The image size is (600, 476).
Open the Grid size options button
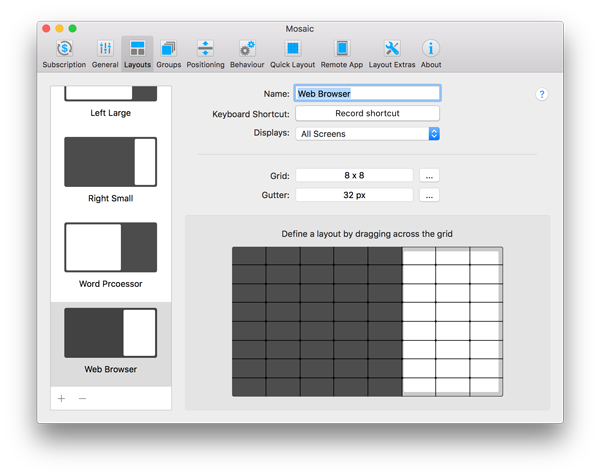pos(429,175)
